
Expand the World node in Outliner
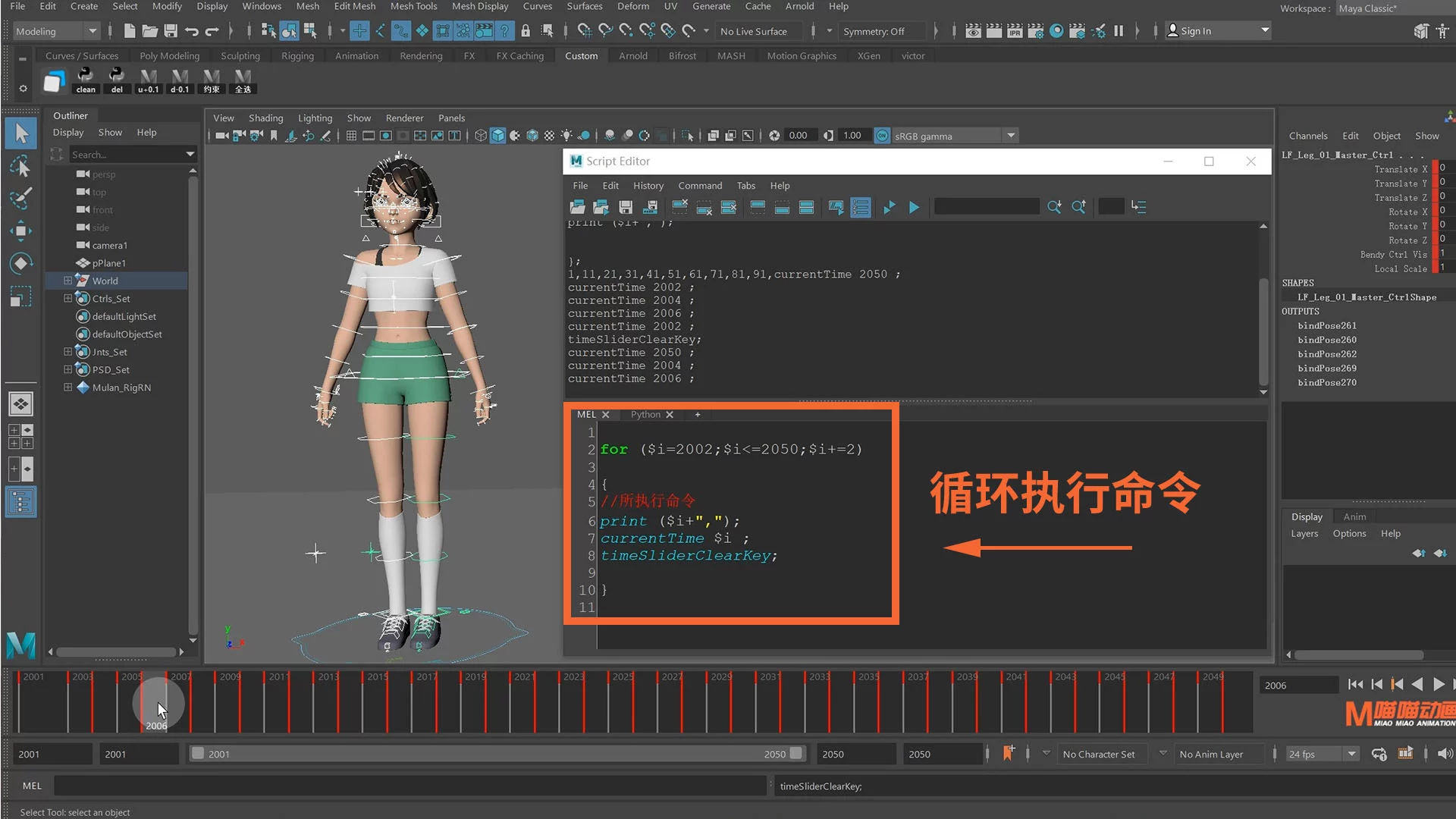pos(67,281)
